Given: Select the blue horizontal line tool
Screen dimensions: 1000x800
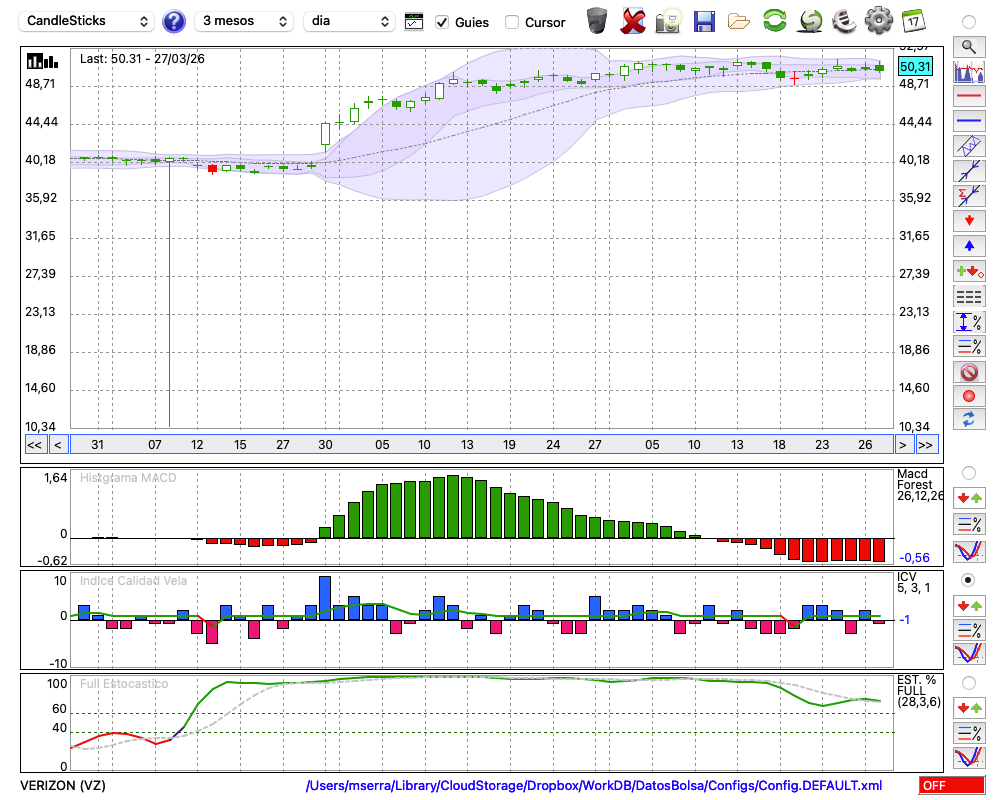Looking at the screenshot, I should coord(968,121).
